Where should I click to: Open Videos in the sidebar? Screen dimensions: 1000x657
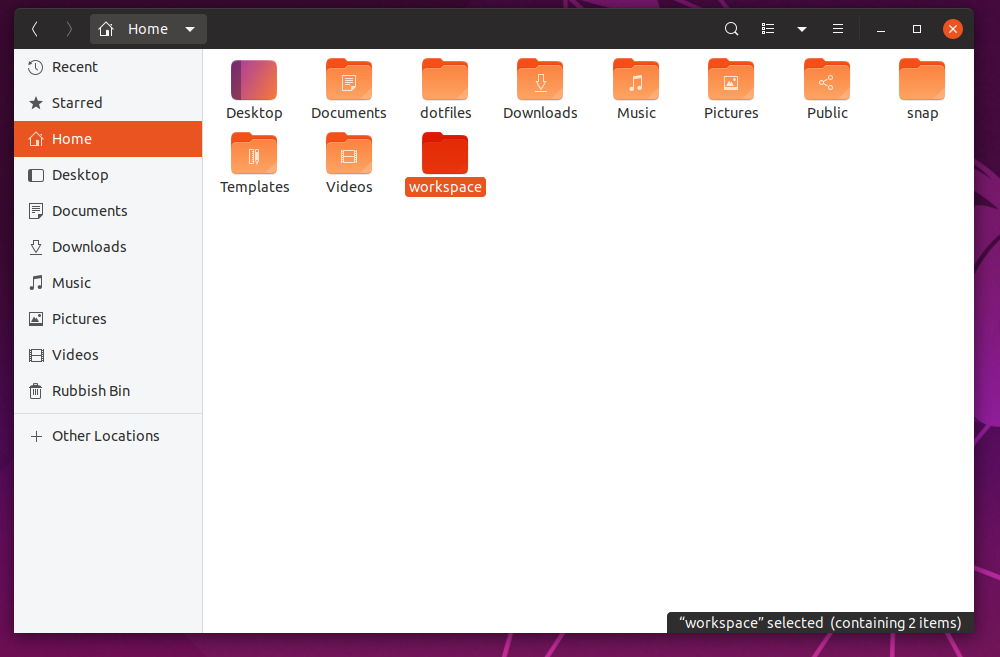pos(108,355)
